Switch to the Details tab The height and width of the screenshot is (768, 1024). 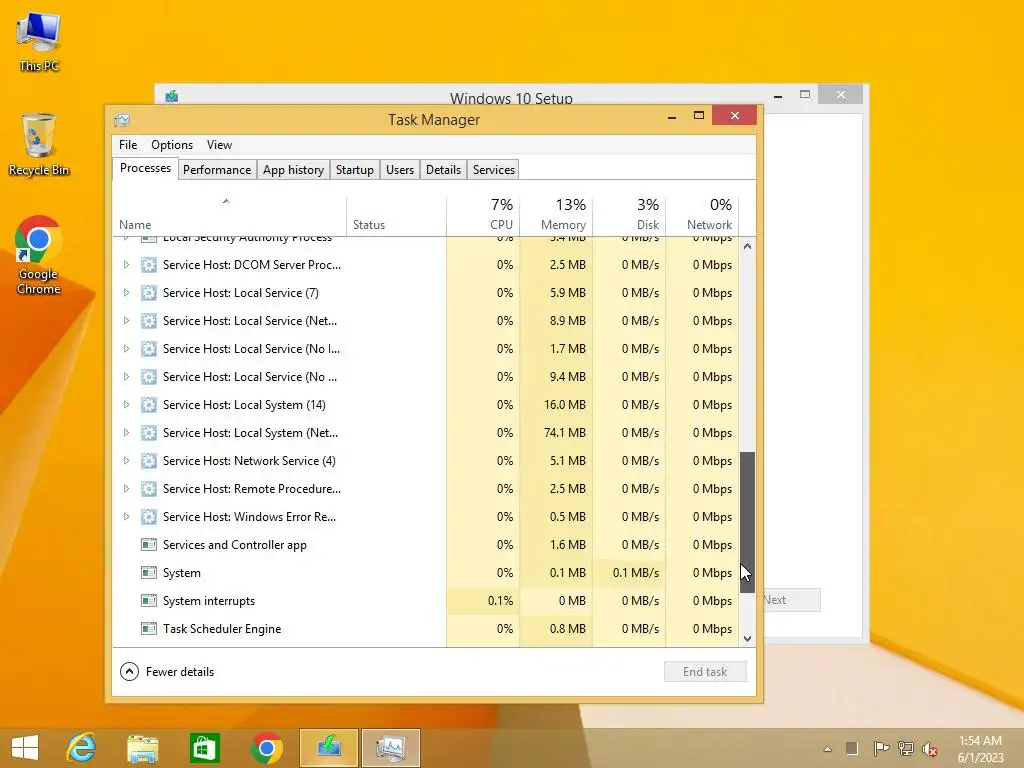[x=443, y=170]
